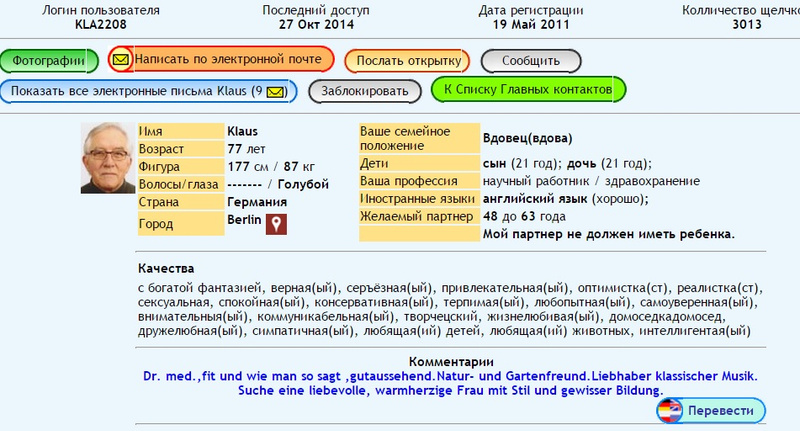Show all emails from Klaus
Viewport: 800px width, 431px height.
coord(148,91)
